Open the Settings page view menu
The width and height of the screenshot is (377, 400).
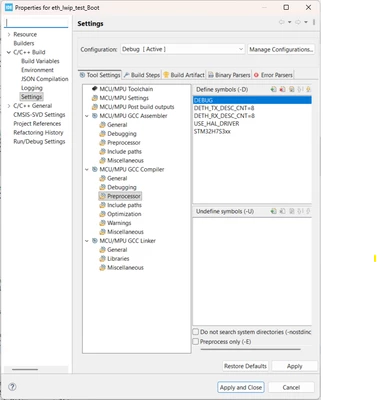coord(314,22)
